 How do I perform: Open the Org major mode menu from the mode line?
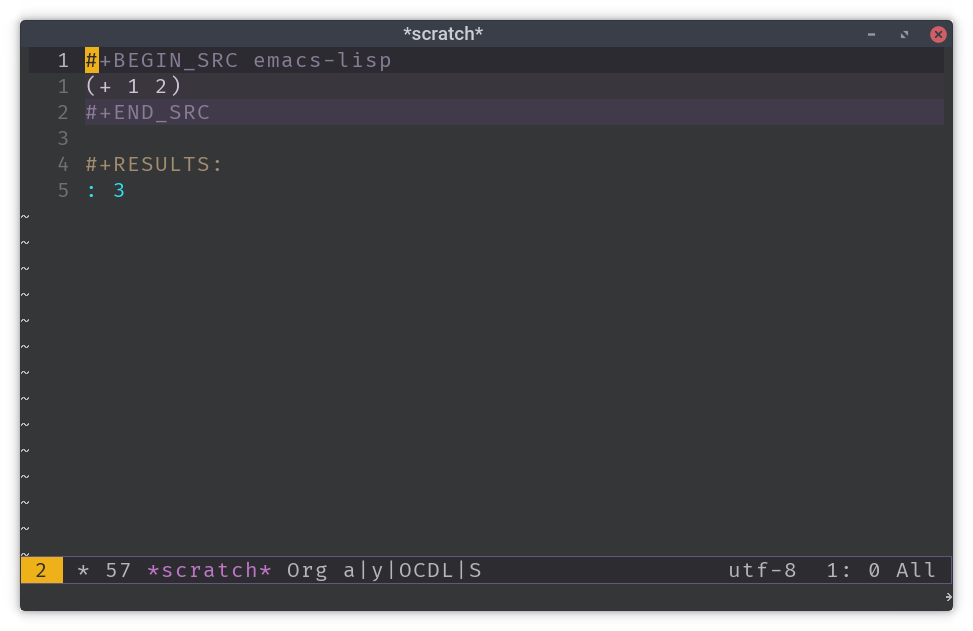pyautogui.click(x=306, y=570)
